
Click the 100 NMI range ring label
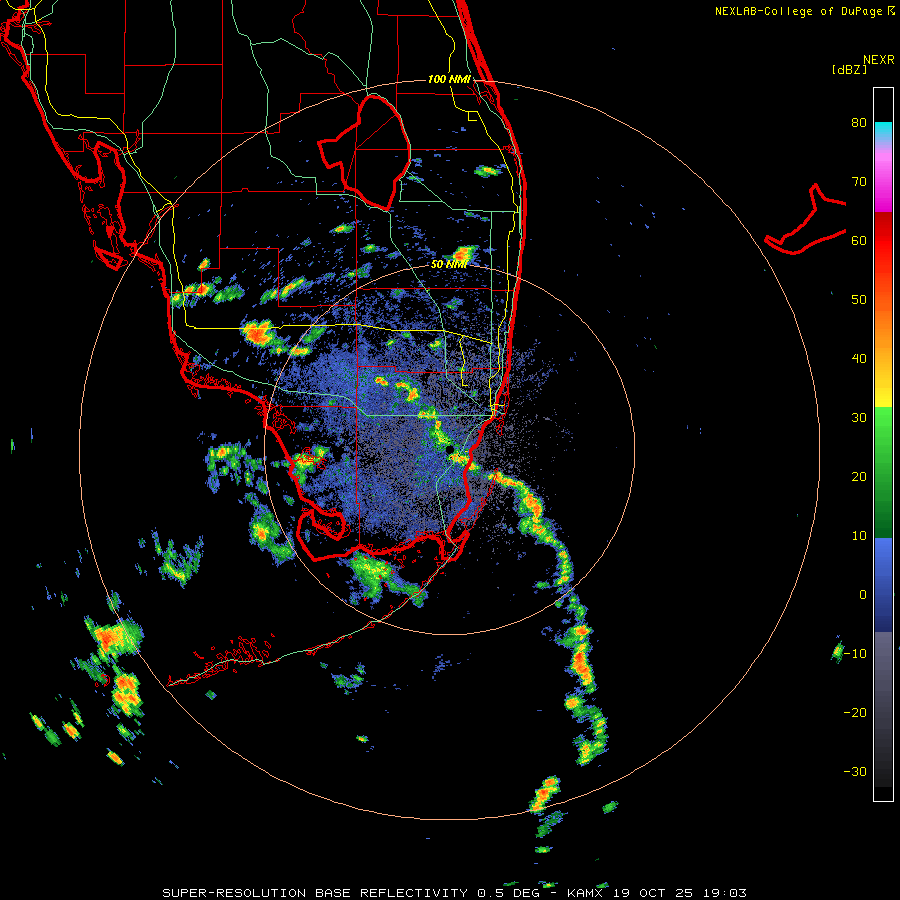tap(449, 79)
